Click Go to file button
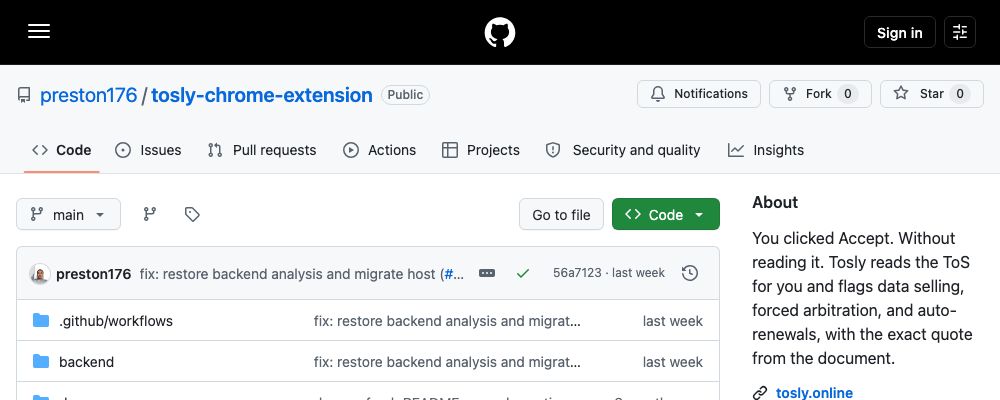This screenshot has height=400, width=1000. pos(561,214)
